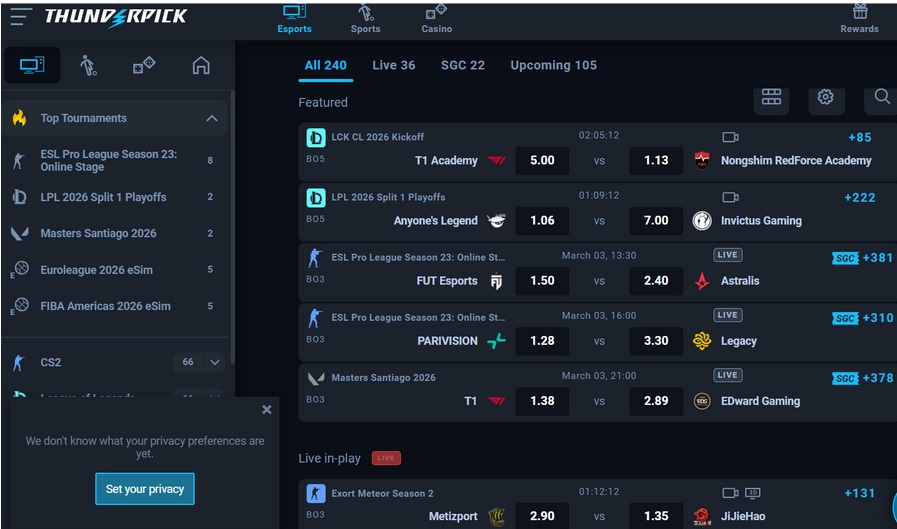Bet on JiJieHao at 1.35
This screenshot has width=897, height=529.
coord(656,516)
